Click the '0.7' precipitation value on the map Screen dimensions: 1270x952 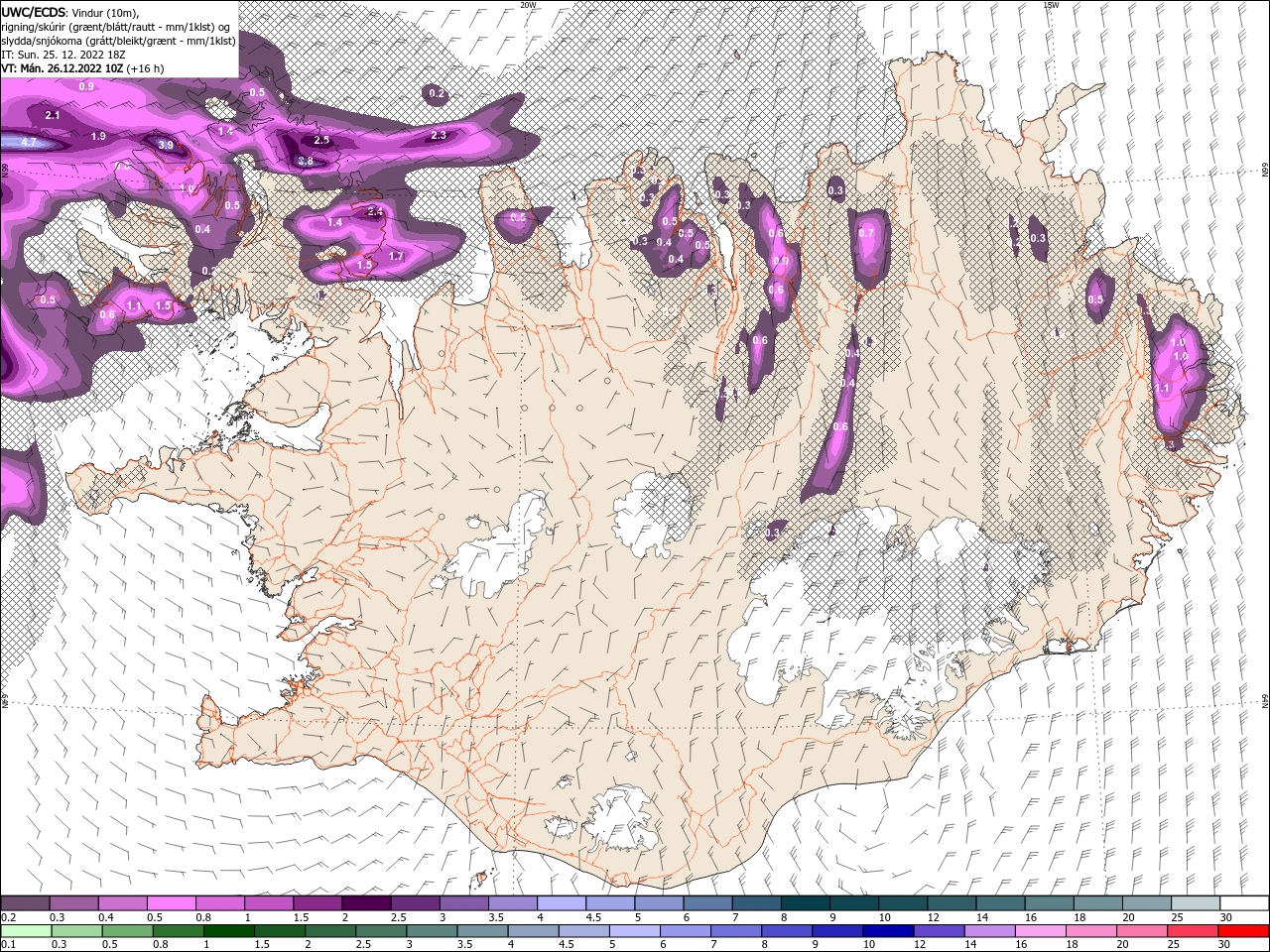pos(866,233)
